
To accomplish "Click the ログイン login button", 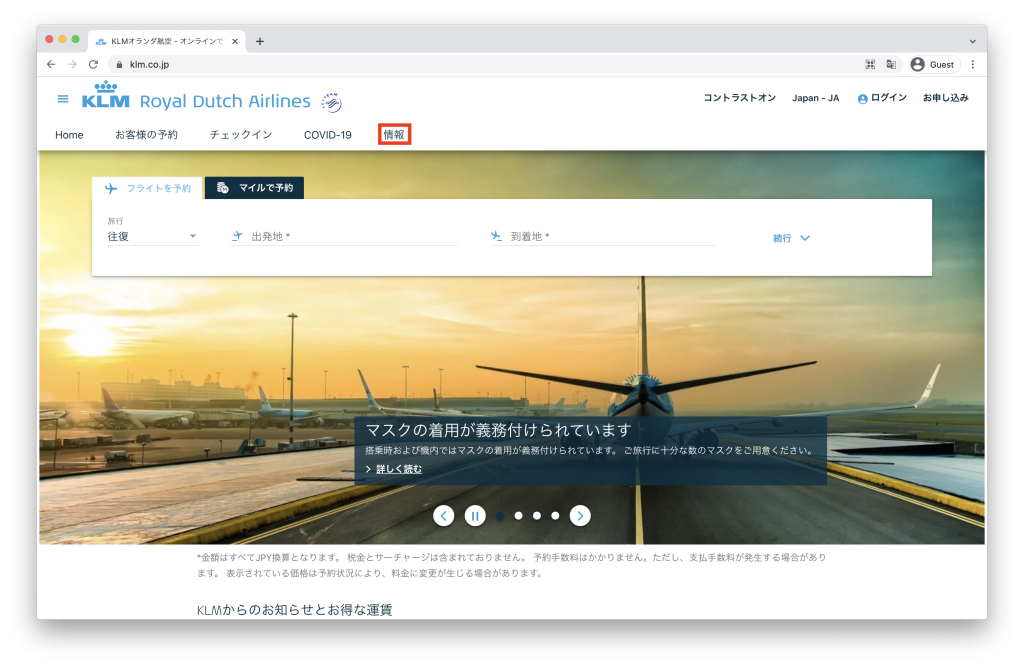I will (x=882, y=98).
